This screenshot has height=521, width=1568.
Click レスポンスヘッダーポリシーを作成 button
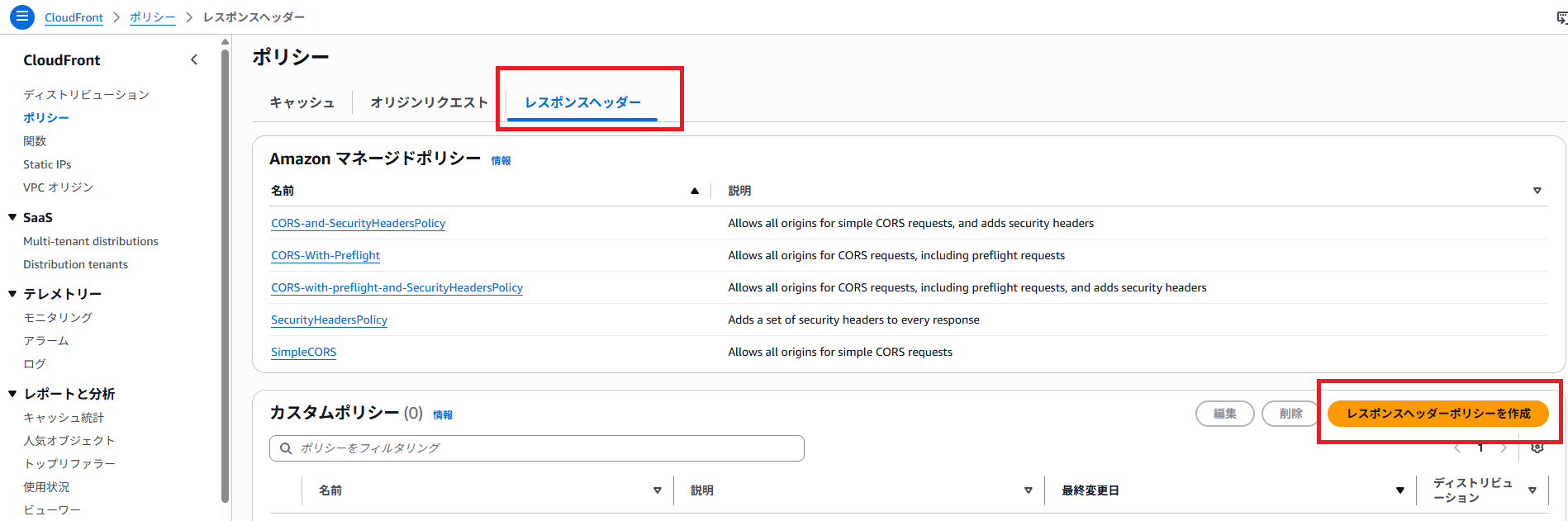click(x=1438, y=414)
